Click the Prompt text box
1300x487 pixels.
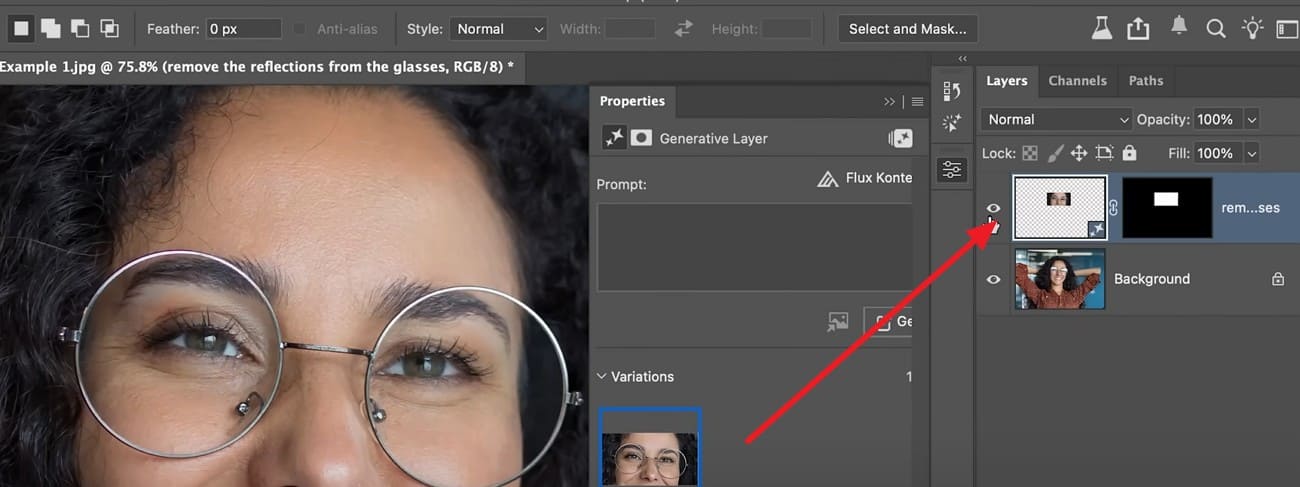click(x=754, y=248)
